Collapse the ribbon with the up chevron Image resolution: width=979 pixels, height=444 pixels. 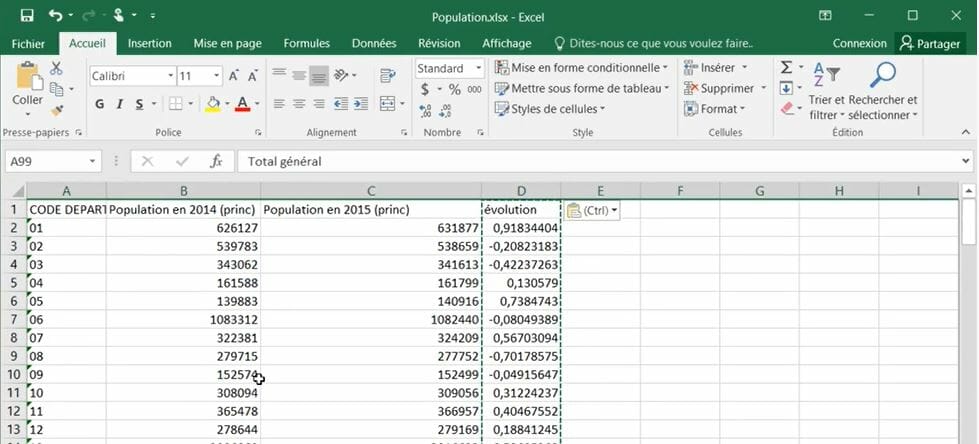click(x=966, y=132)
